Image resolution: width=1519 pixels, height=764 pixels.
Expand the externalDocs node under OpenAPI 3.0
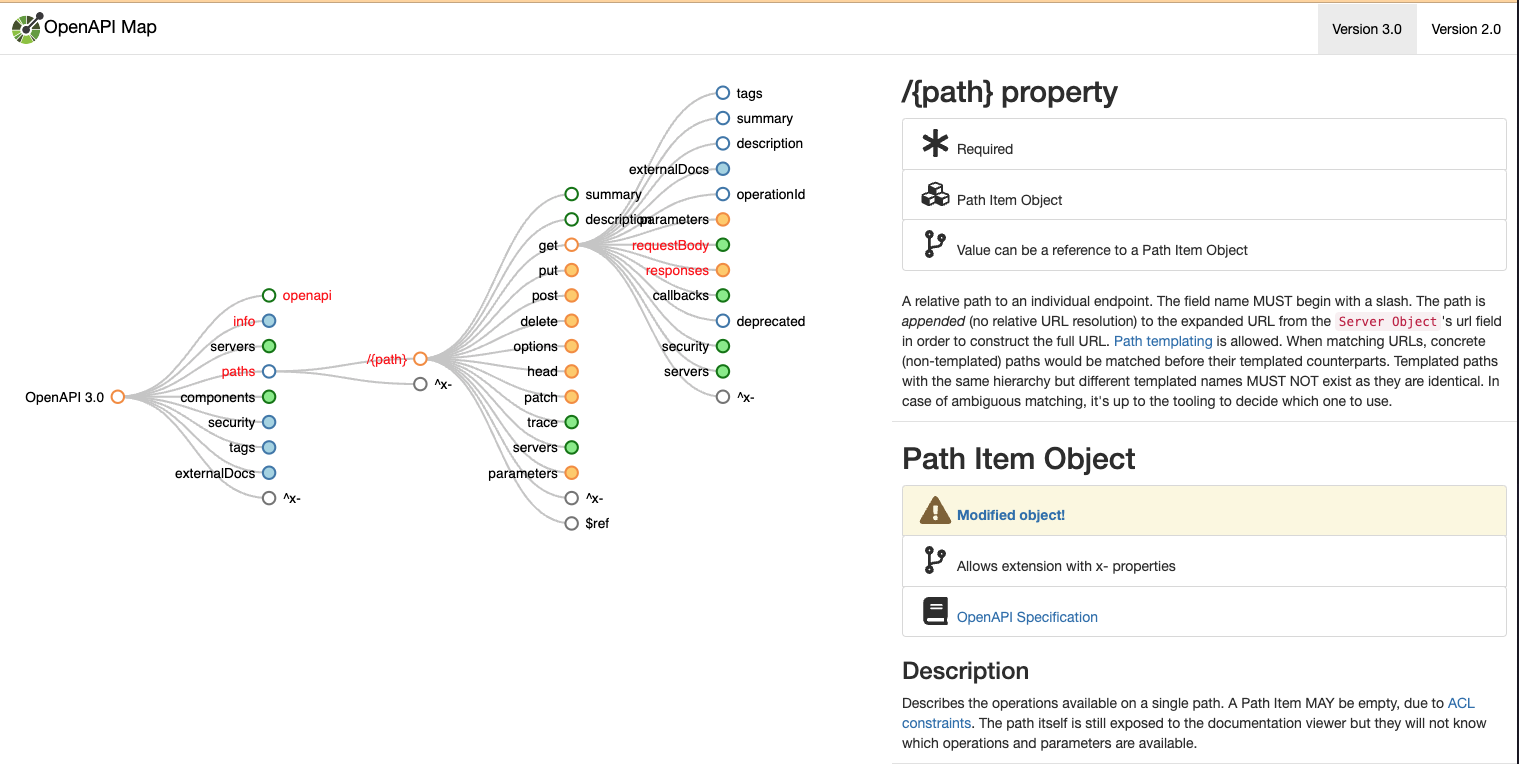pos(269,473)
